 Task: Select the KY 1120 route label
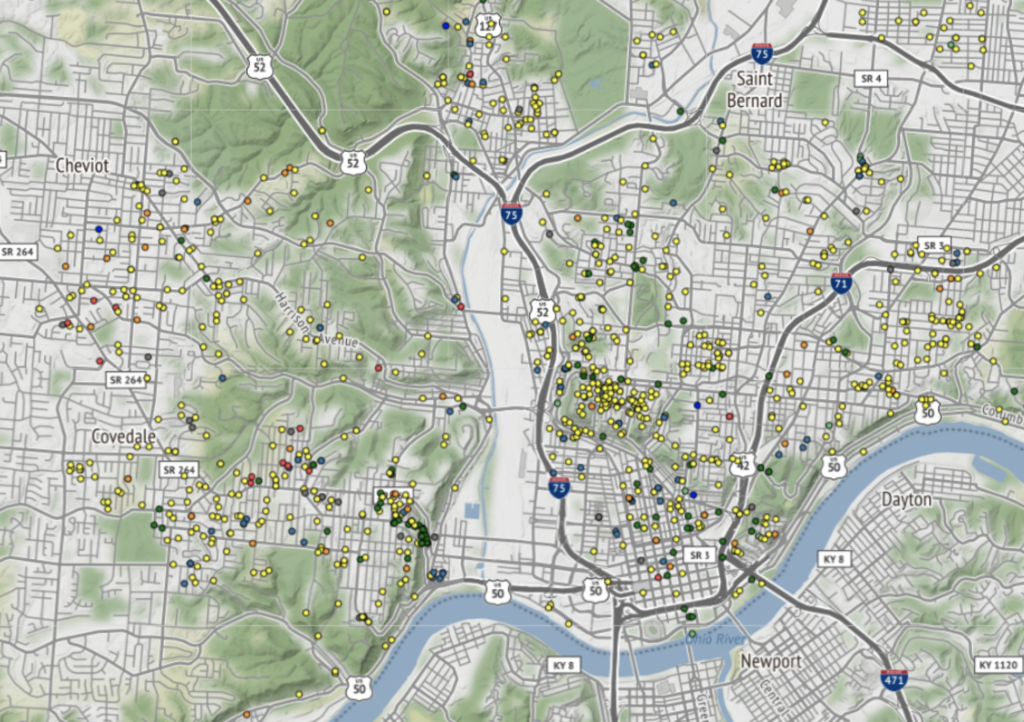point(999,665)
